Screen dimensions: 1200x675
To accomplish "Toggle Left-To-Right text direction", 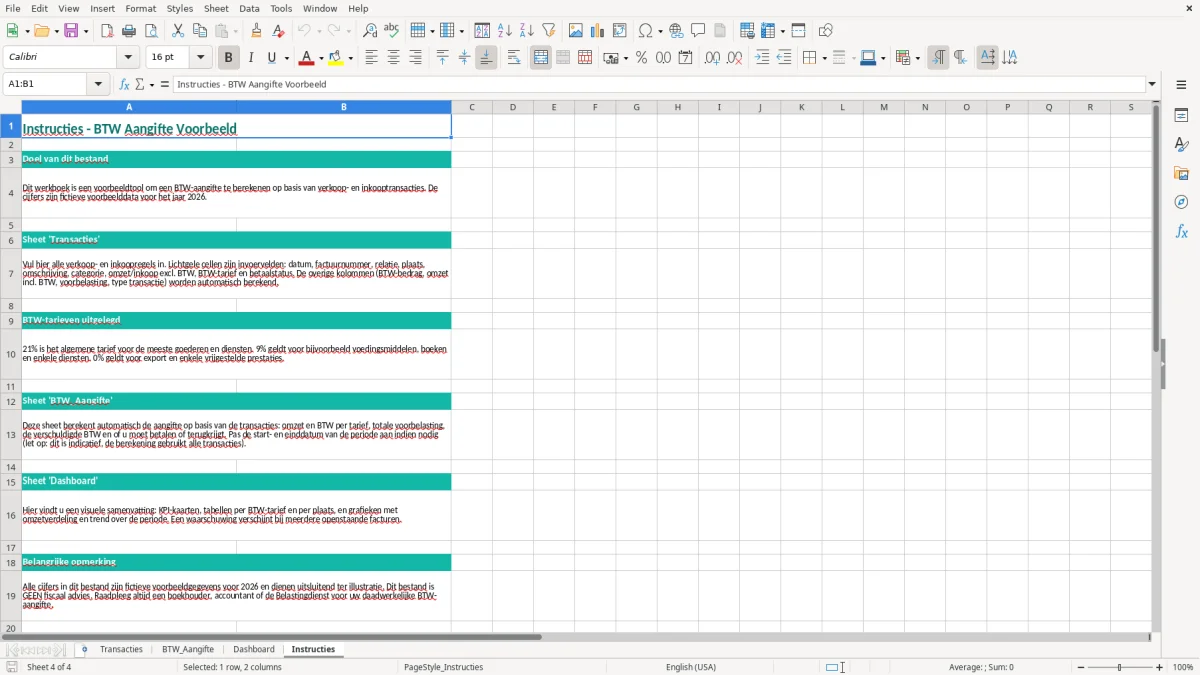I will pyautogui.click(x=938, y=58).
